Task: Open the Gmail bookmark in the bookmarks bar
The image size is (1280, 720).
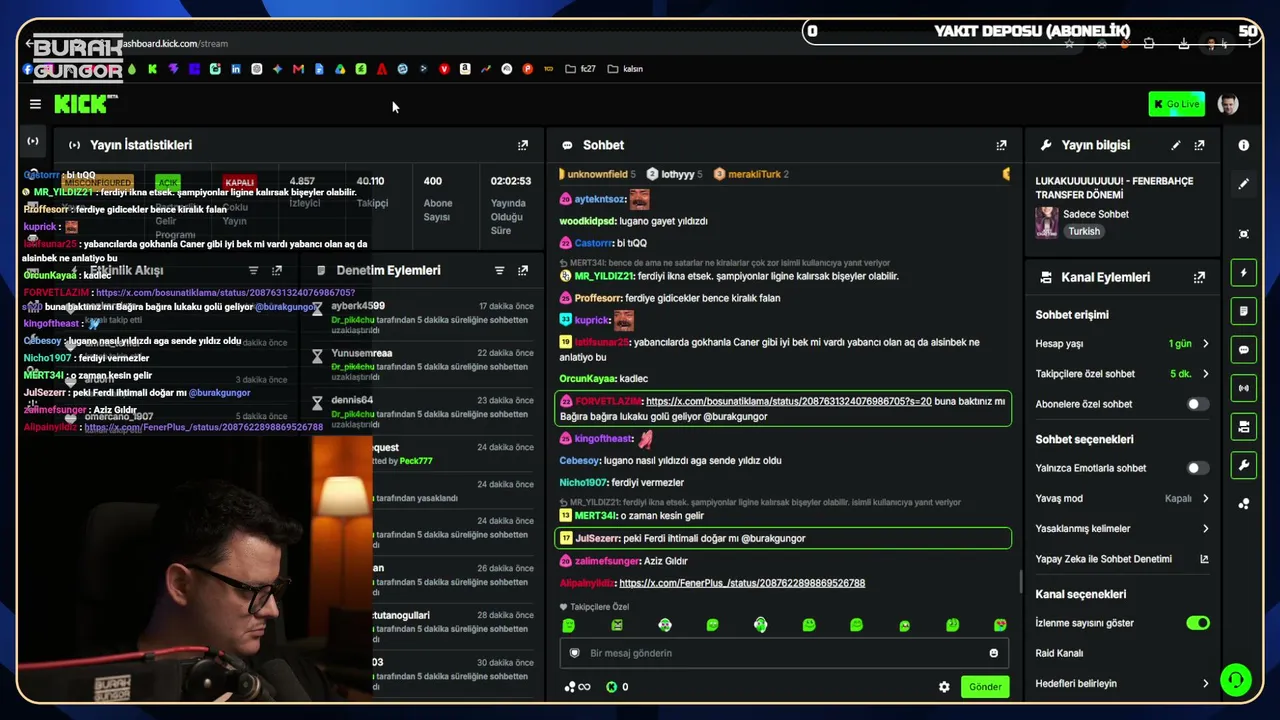Action: (x=298, y=69)
